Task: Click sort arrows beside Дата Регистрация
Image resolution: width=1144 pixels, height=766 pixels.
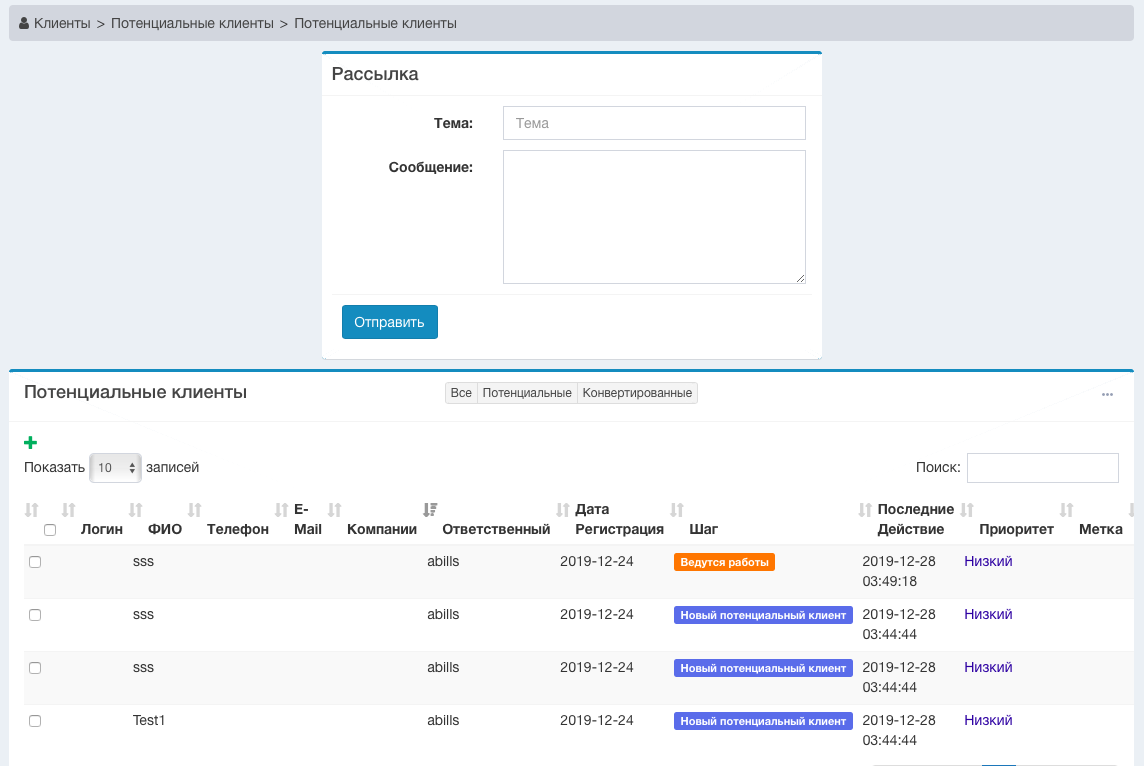Action: click(563, 510)
